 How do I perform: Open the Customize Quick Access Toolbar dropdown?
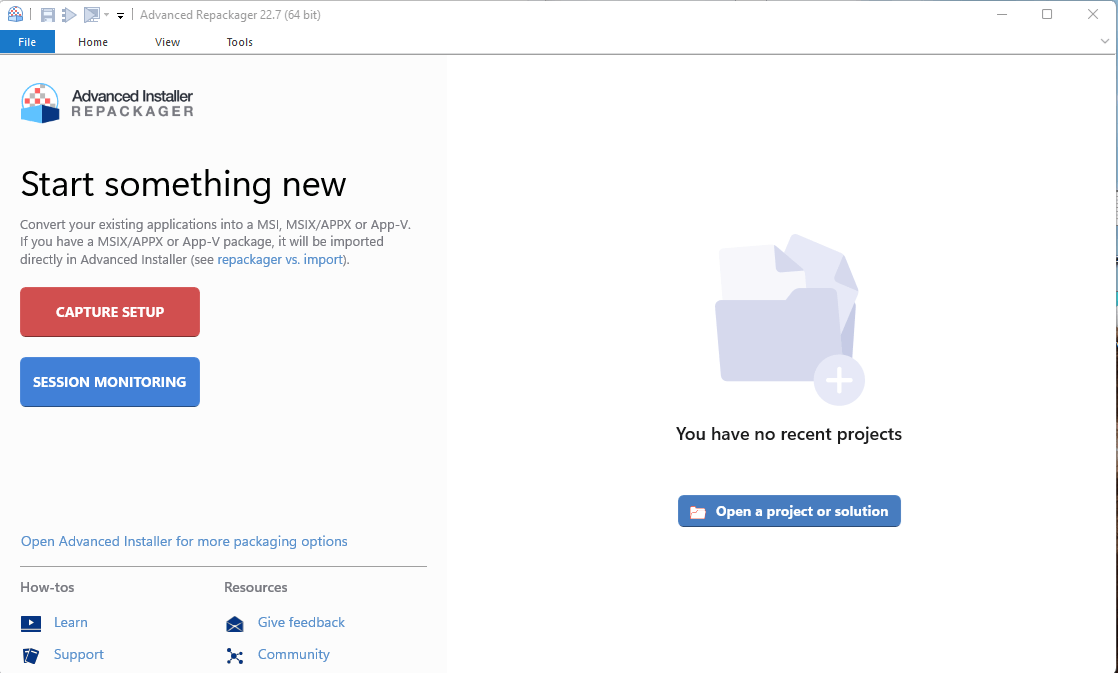click(x=120, y=16)
